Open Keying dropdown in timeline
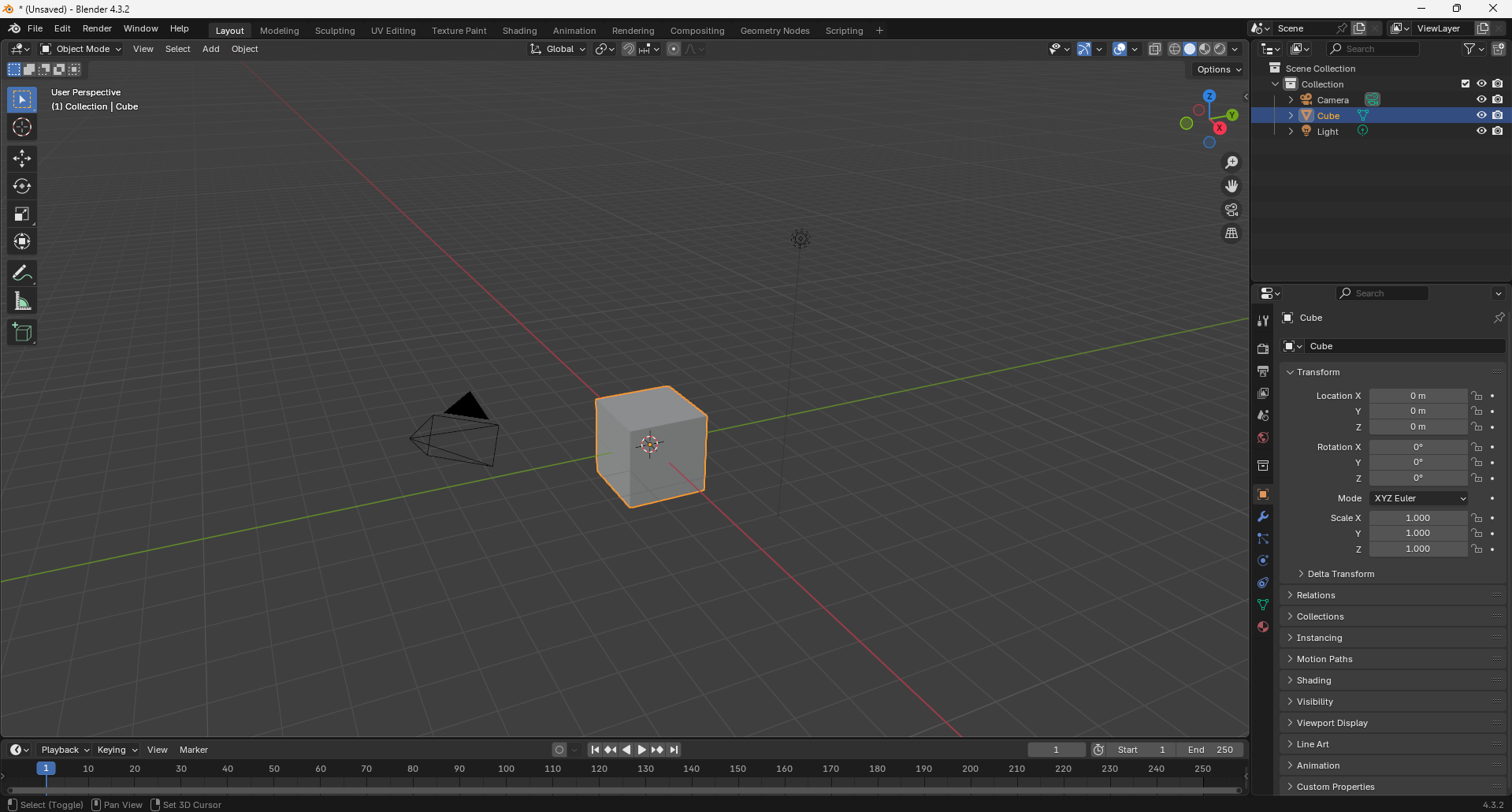The height and width of the screenshot is (812, 1512). click(117, 750)
